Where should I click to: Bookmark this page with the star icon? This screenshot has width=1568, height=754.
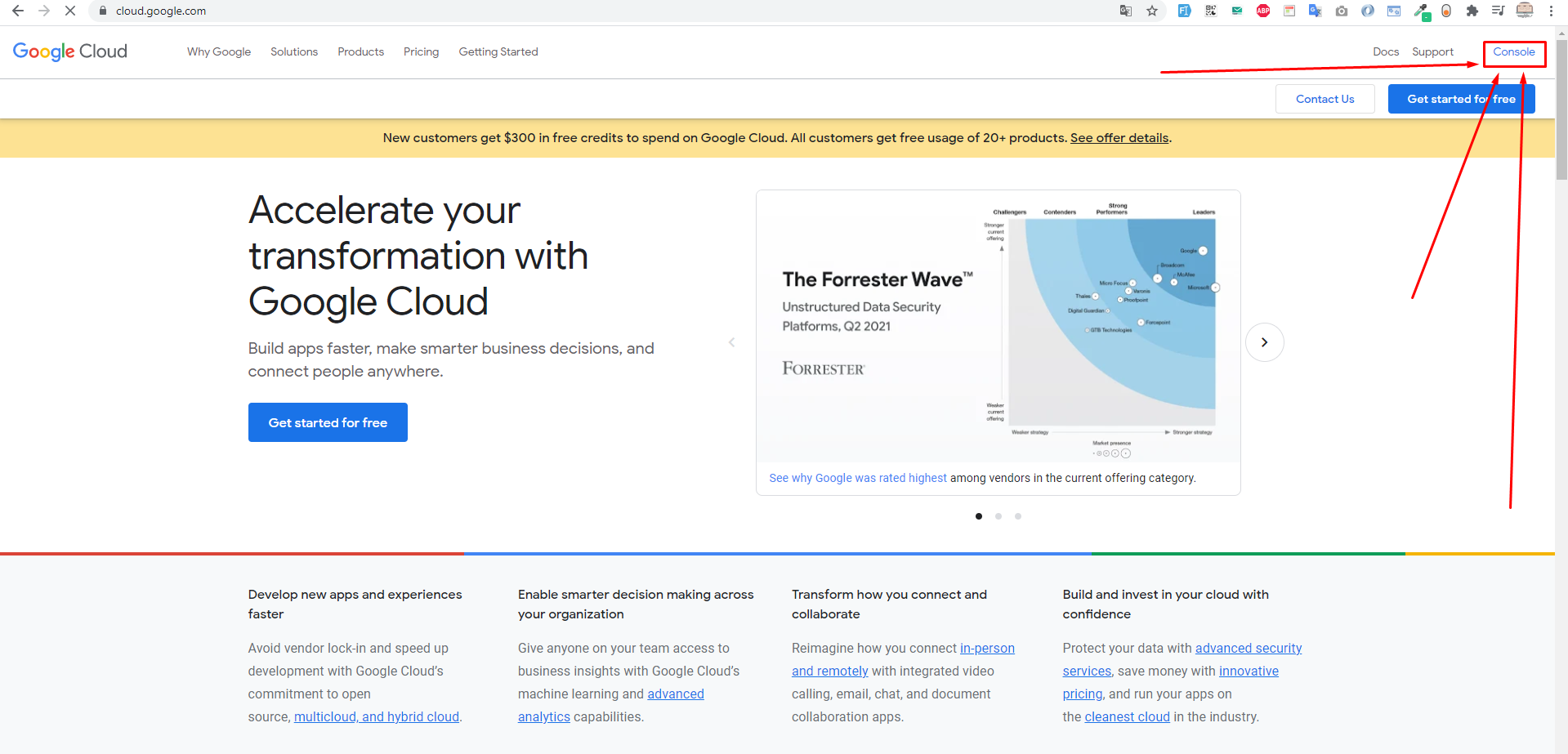[1152, 11]
